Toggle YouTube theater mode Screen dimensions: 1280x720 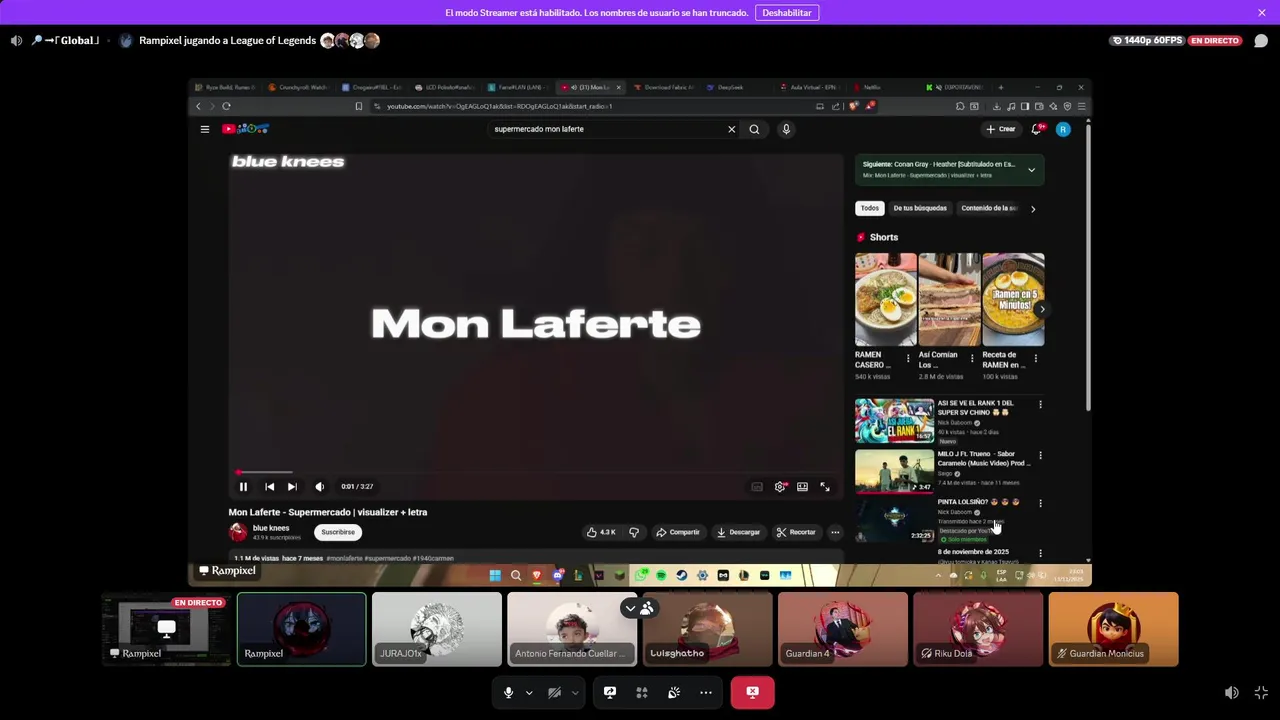coord(802,487)
